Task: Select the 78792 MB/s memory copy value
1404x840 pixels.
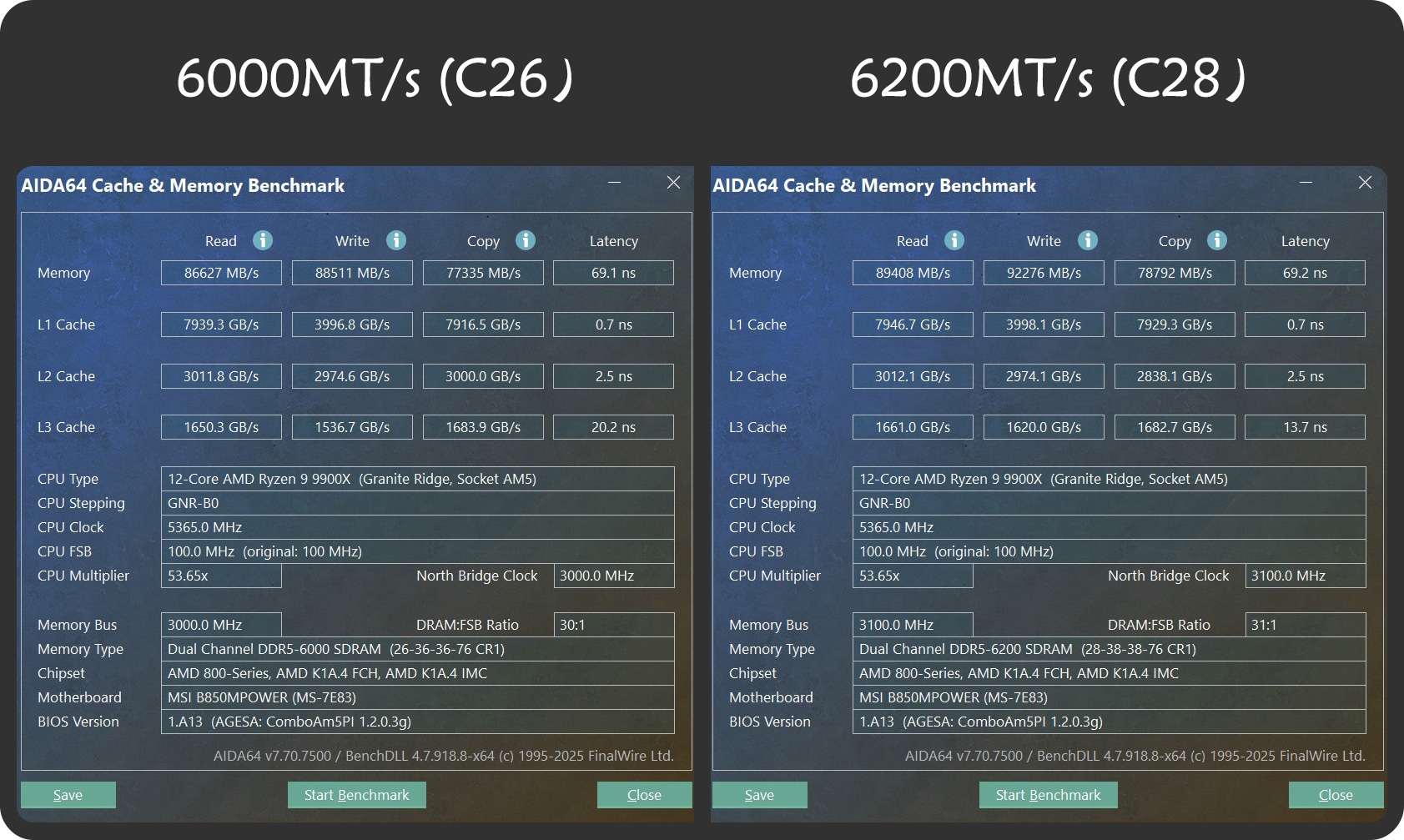Action: coord(1175,273)
